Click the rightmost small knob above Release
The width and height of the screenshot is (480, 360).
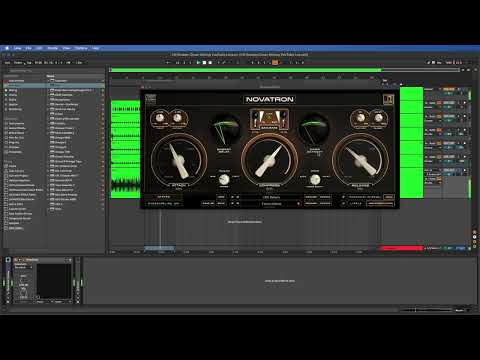378,118
